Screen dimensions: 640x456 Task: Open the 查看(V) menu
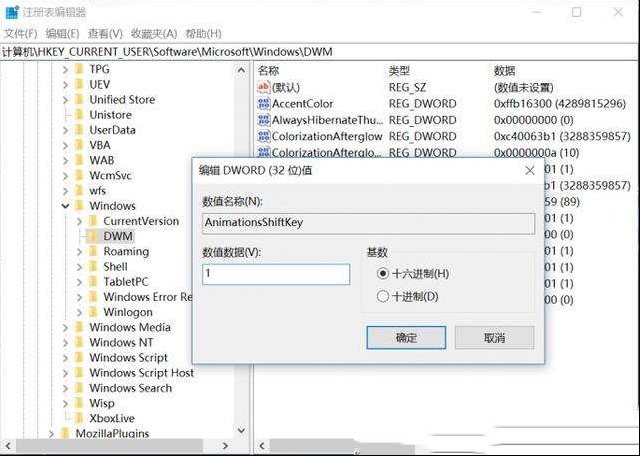105,33
